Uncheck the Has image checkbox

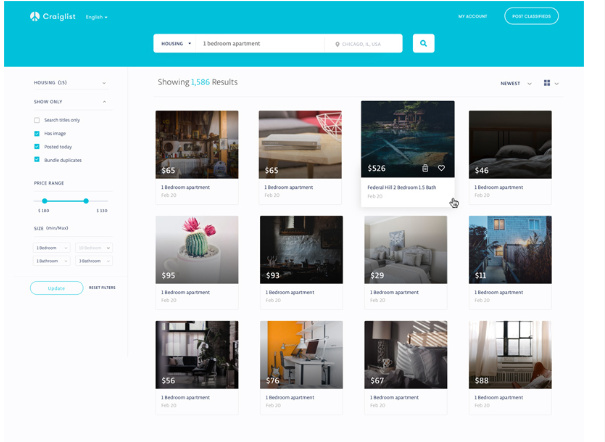37,133
